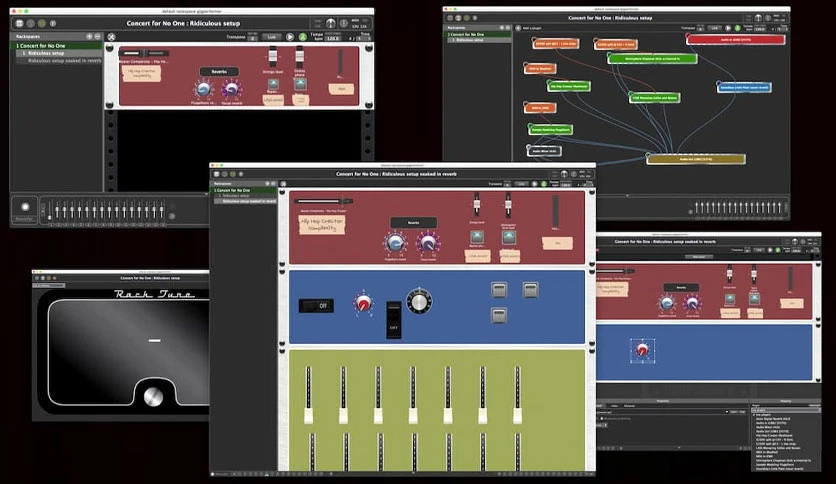Toggle right teal button in center window red panel
The height and width of the screenshot is (484, 836).
point(509,237)
